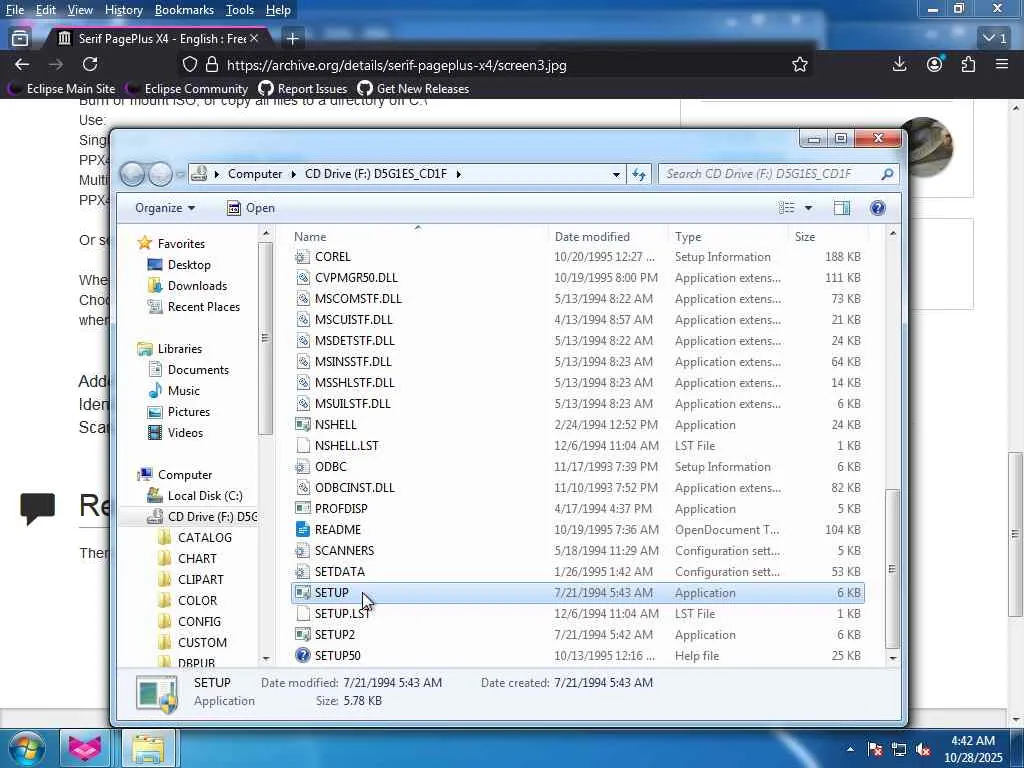This screenshot has height=768, width=1024.
Task: Select the COREL setup information file
Action: point(578,257)
